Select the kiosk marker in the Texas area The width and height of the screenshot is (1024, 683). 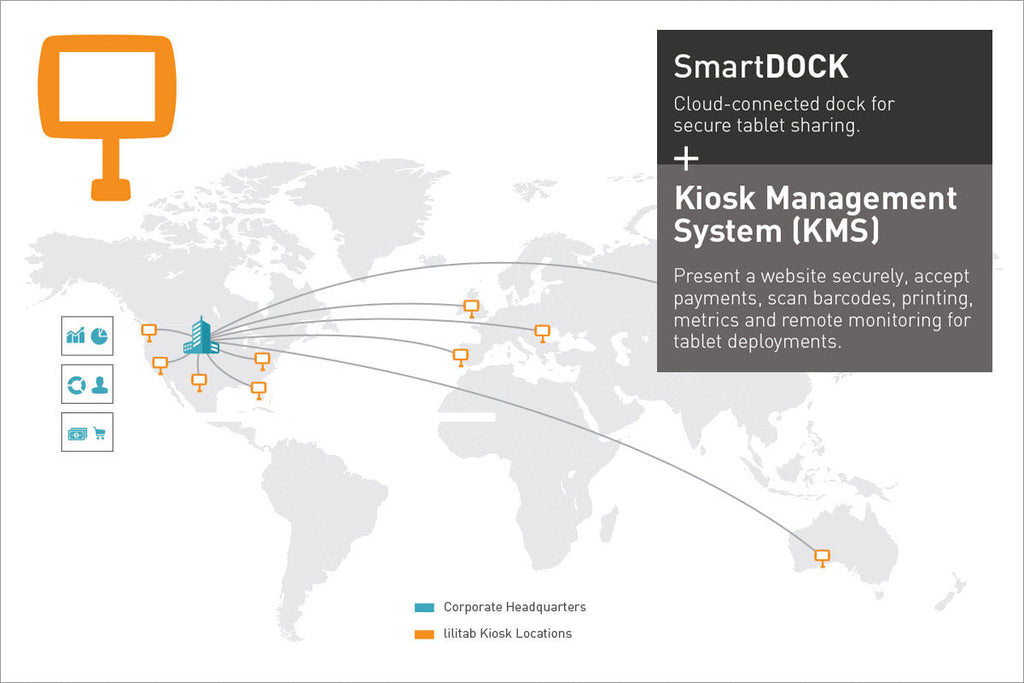(199, 382)
